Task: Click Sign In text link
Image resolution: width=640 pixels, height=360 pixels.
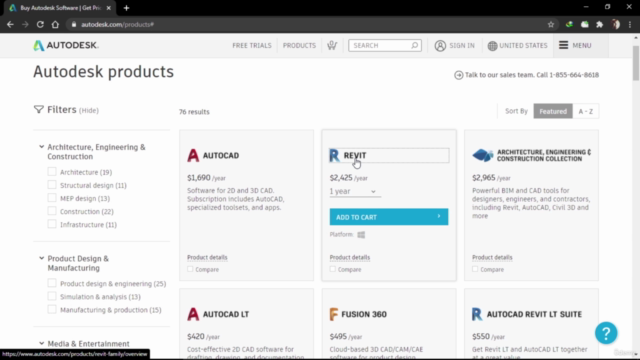Action: pos(462,45)
